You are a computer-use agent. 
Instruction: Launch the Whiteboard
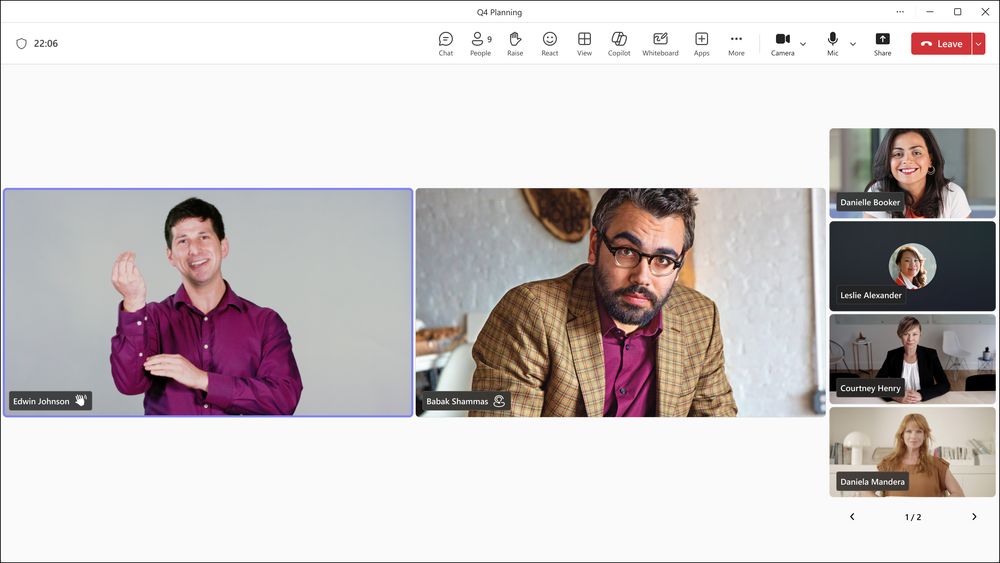tap(660, 44)
